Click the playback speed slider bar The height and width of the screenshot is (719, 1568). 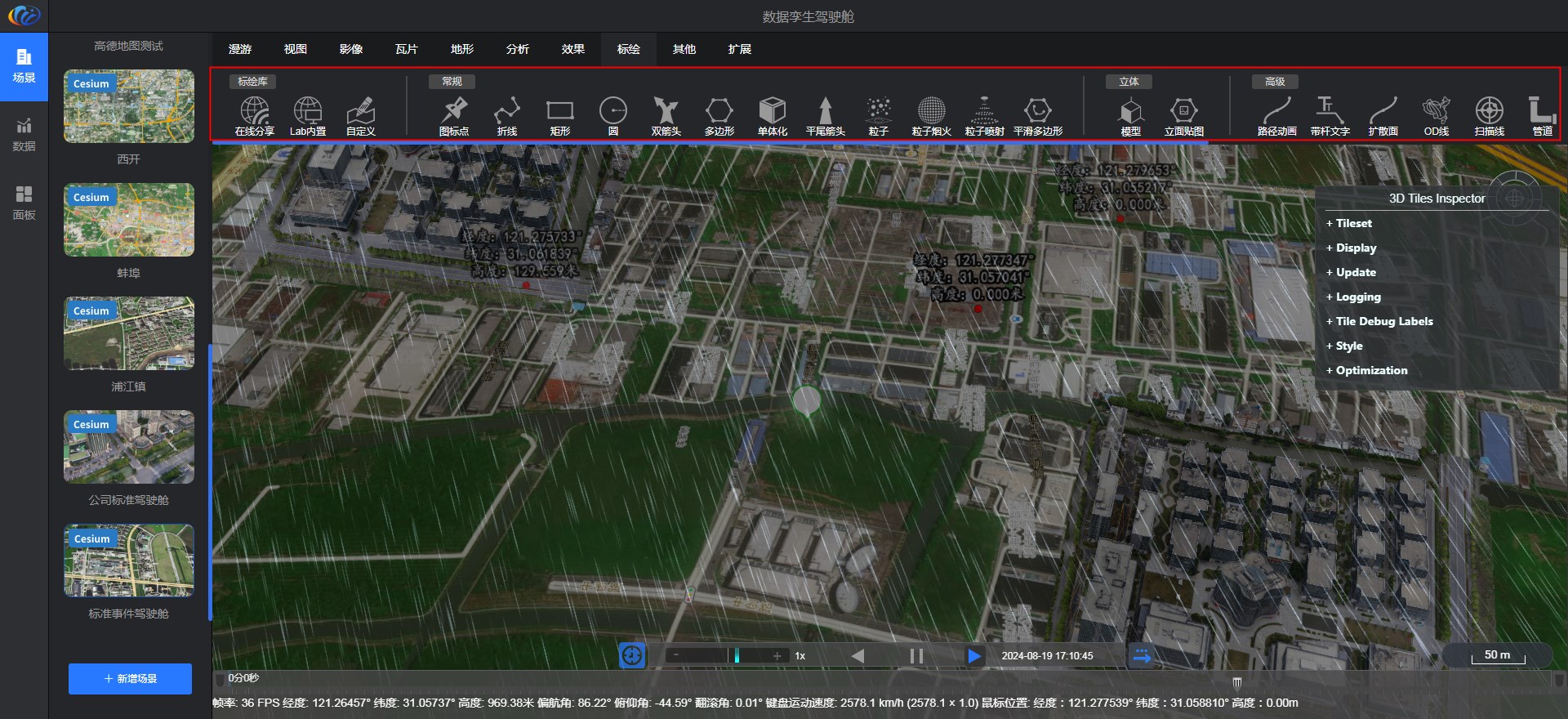tap(725, 656)
